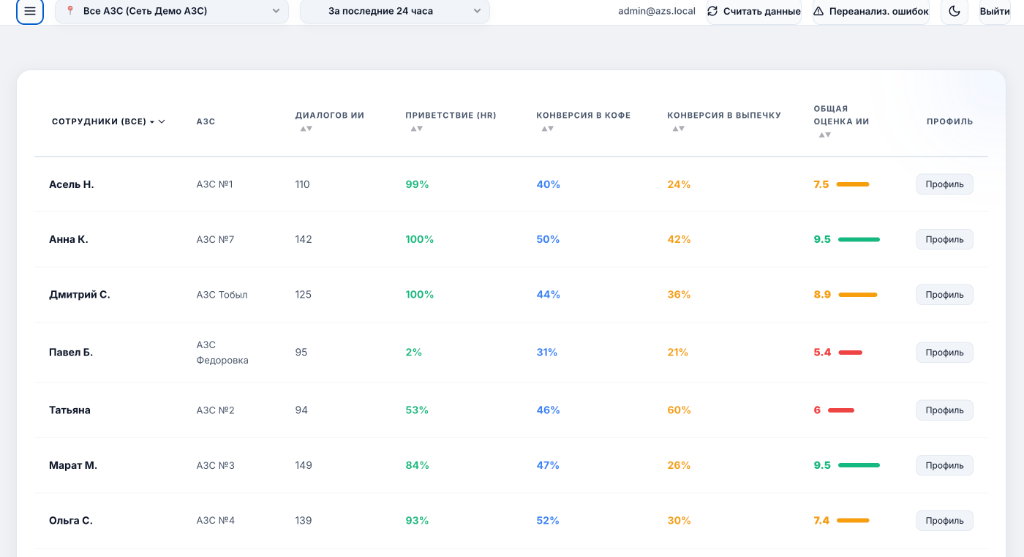Click АЗС column header

coord(206,121)
